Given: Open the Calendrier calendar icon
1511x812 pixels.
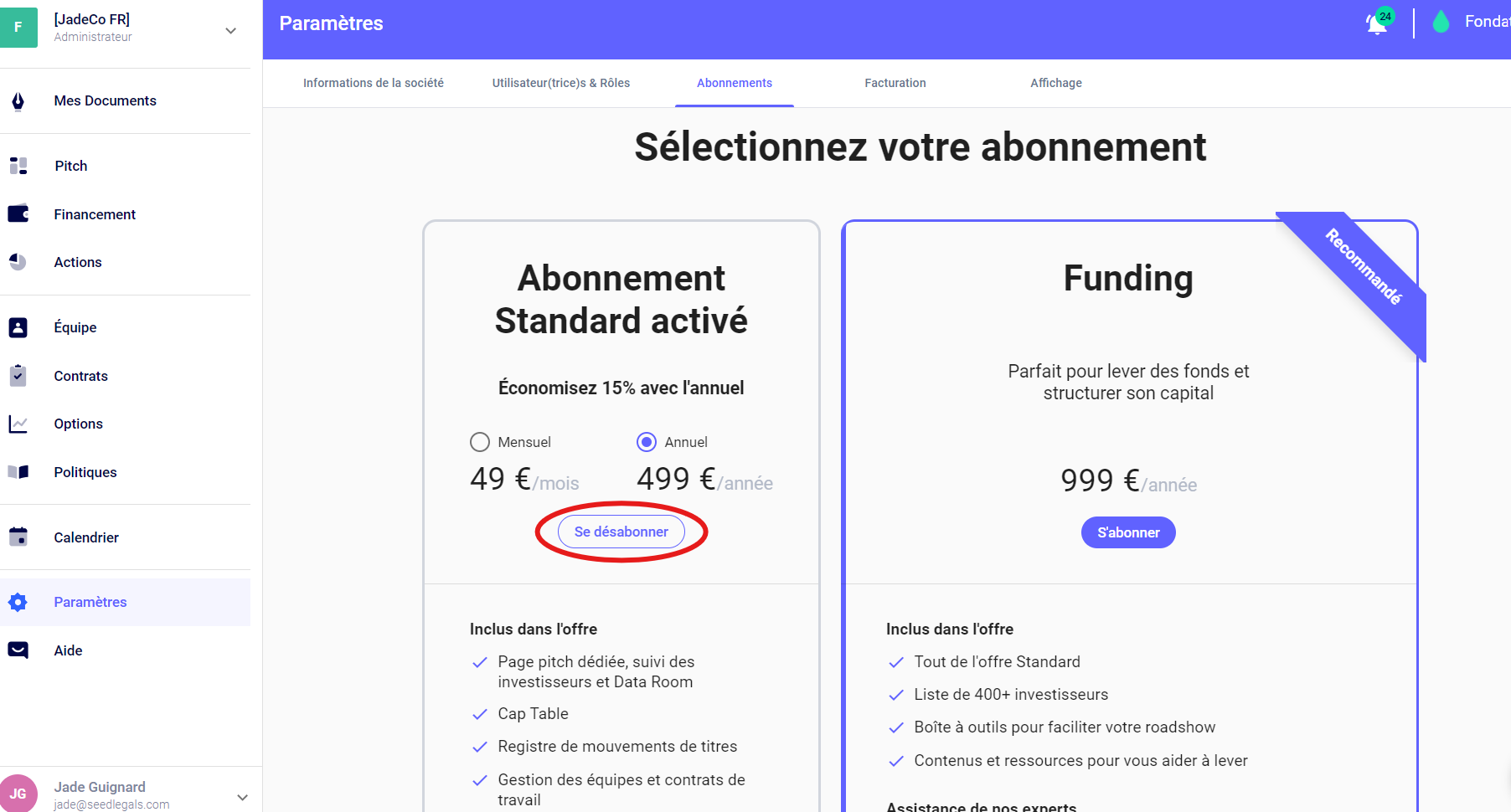Looking at the screenshot, I should point(18,537).
